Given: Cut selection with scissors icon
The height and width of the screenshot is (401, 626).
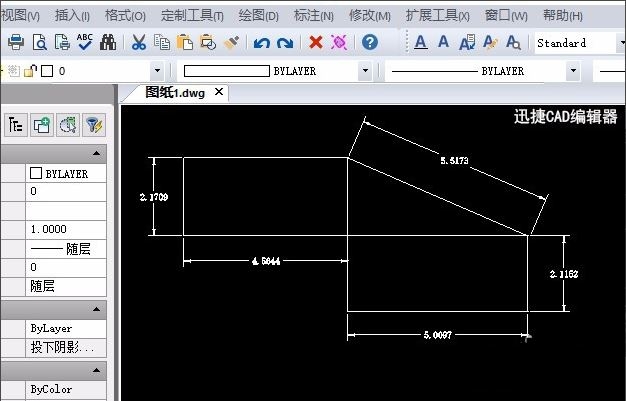Looking at the screenshot, I should click(139, 42).
